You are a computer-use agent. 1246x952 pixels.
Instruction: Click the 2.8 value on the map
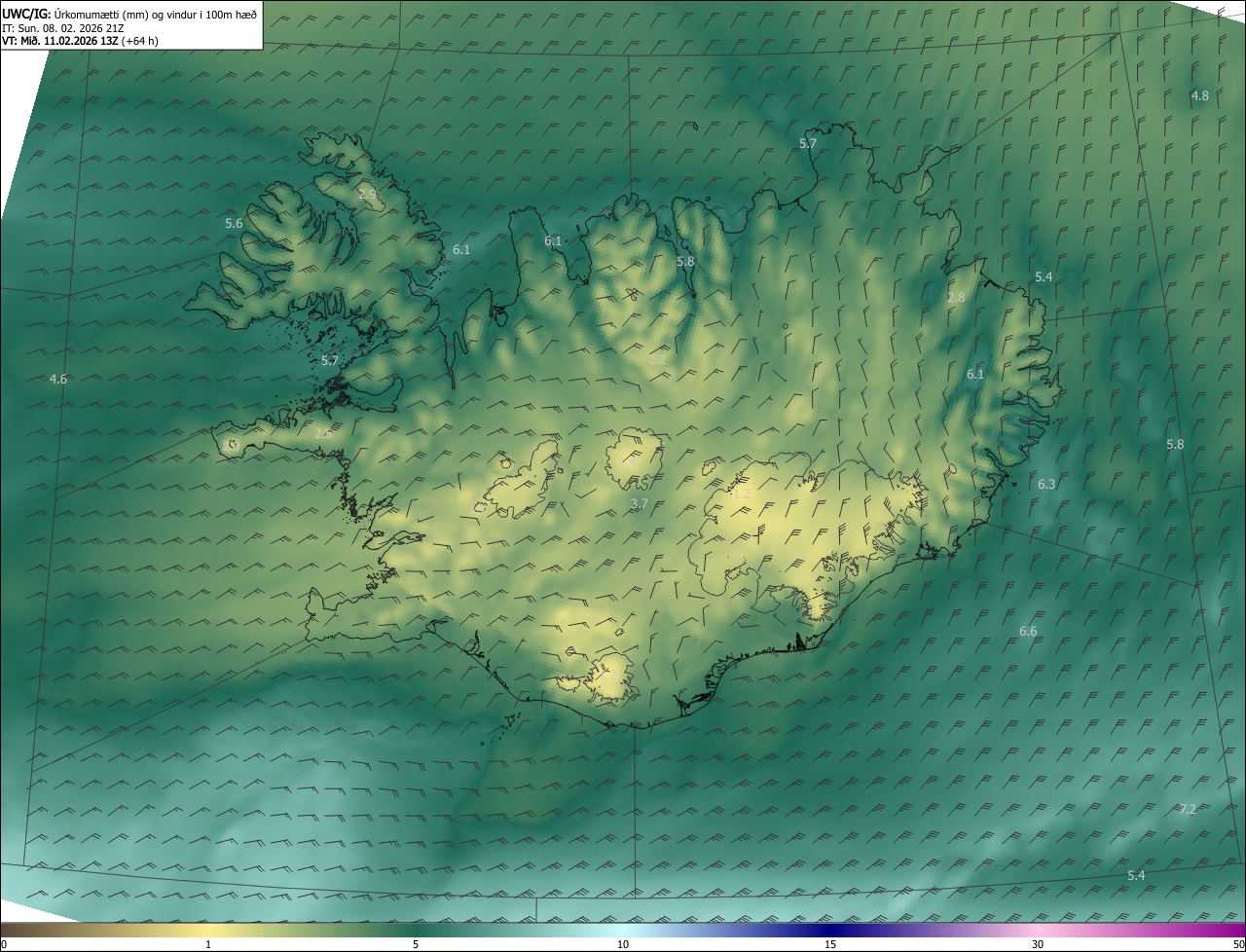(956, 297)
